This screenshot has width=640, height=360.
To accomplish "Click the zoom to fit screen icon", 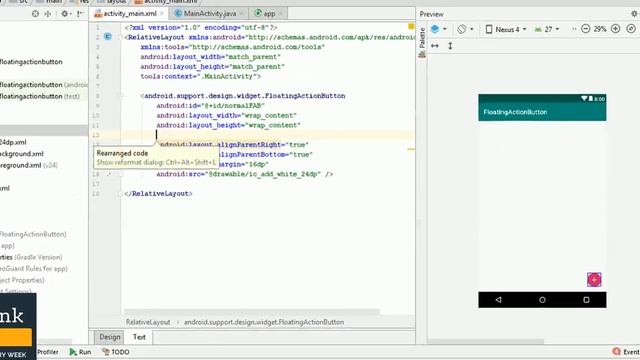I will pos(631,29).
